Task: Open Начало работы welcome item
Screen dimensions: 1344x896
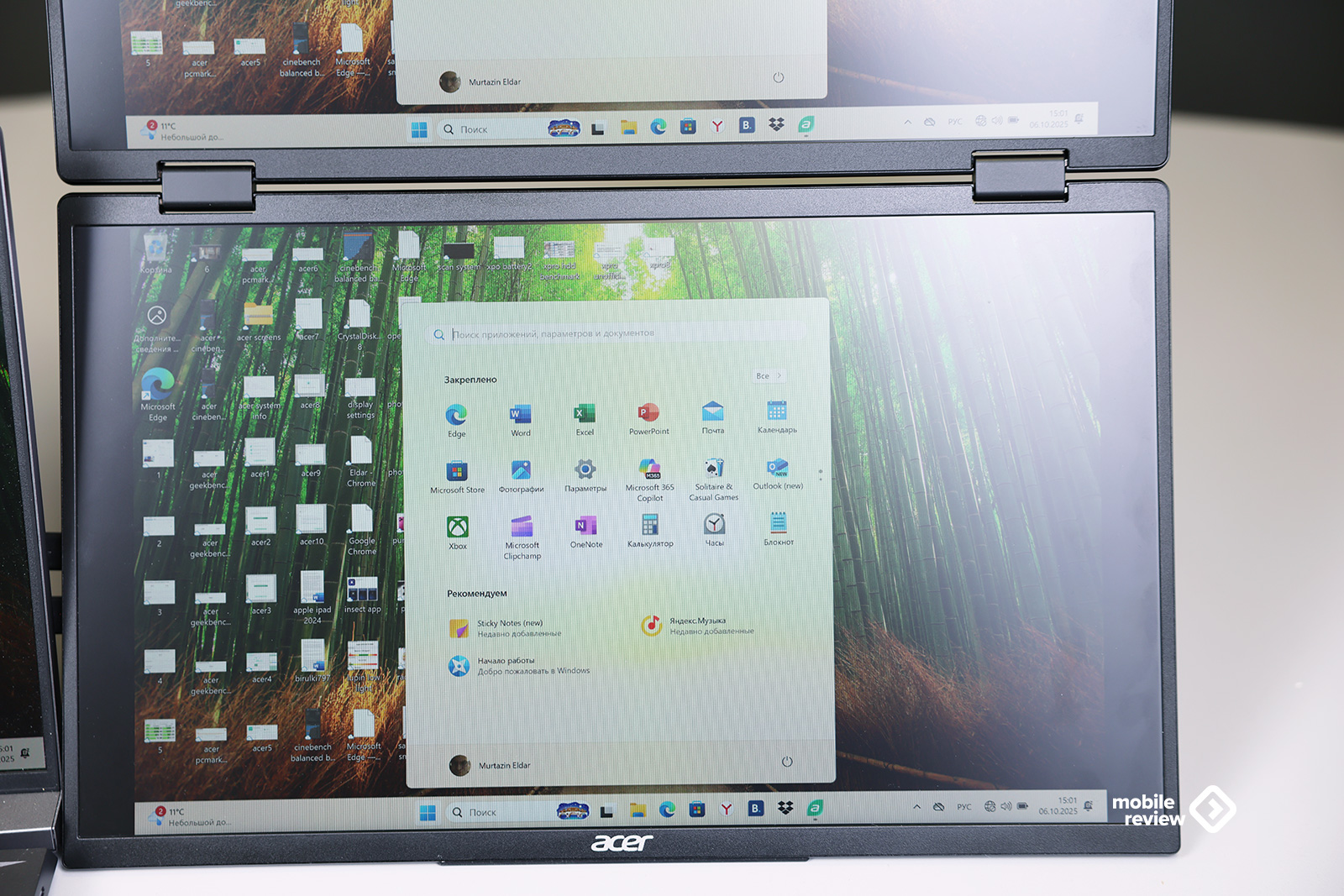Action: [521, 666]
